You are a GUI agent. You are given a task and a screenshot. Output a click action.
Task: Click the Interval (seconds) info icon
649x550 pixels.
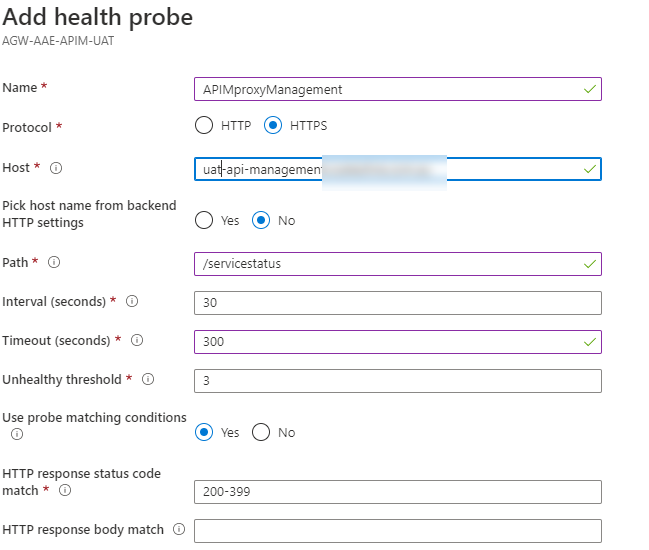(x=132, y=301)
